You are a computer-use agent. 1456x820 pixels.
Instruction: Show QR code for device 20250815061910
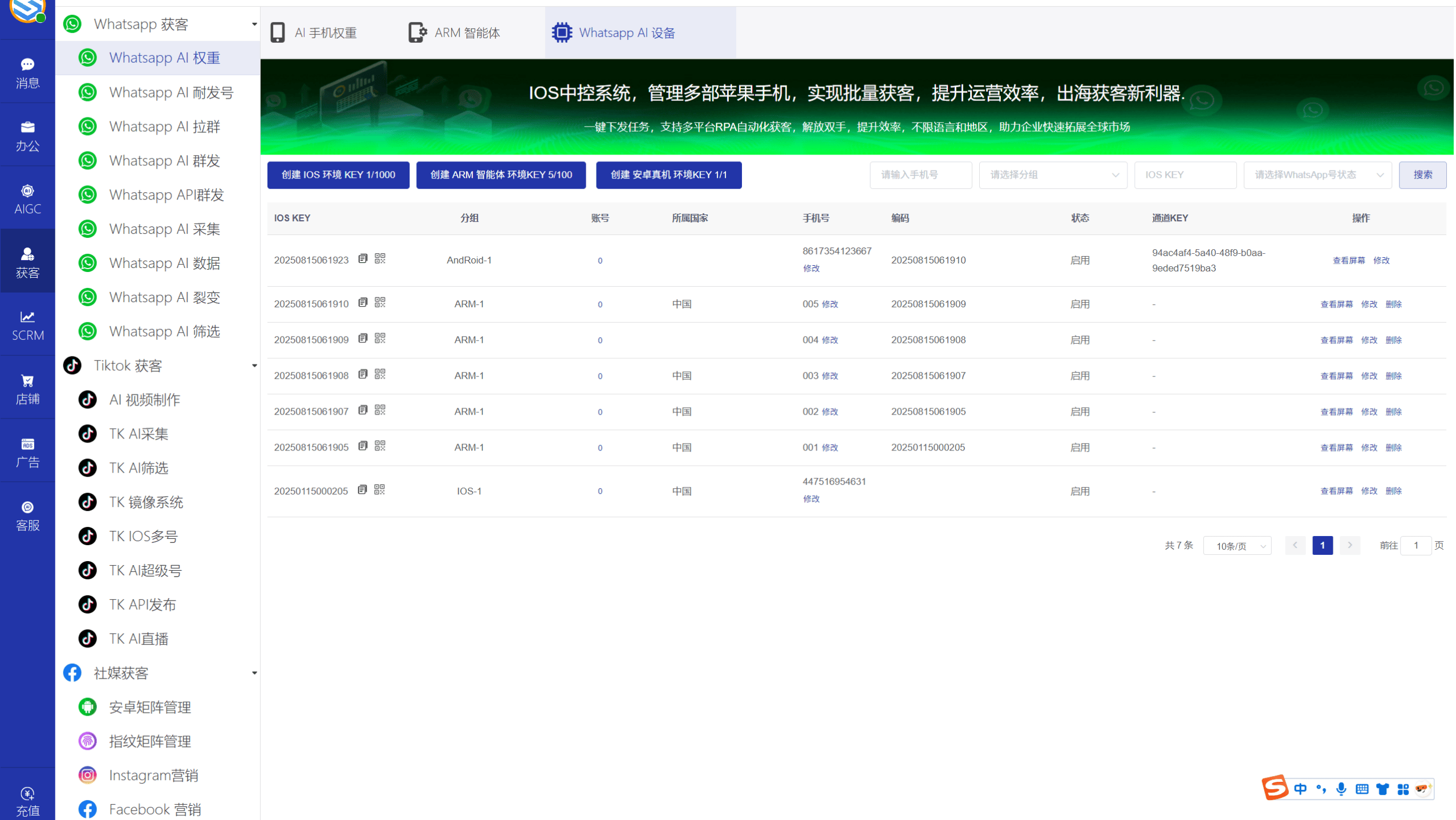coord(380,303)
